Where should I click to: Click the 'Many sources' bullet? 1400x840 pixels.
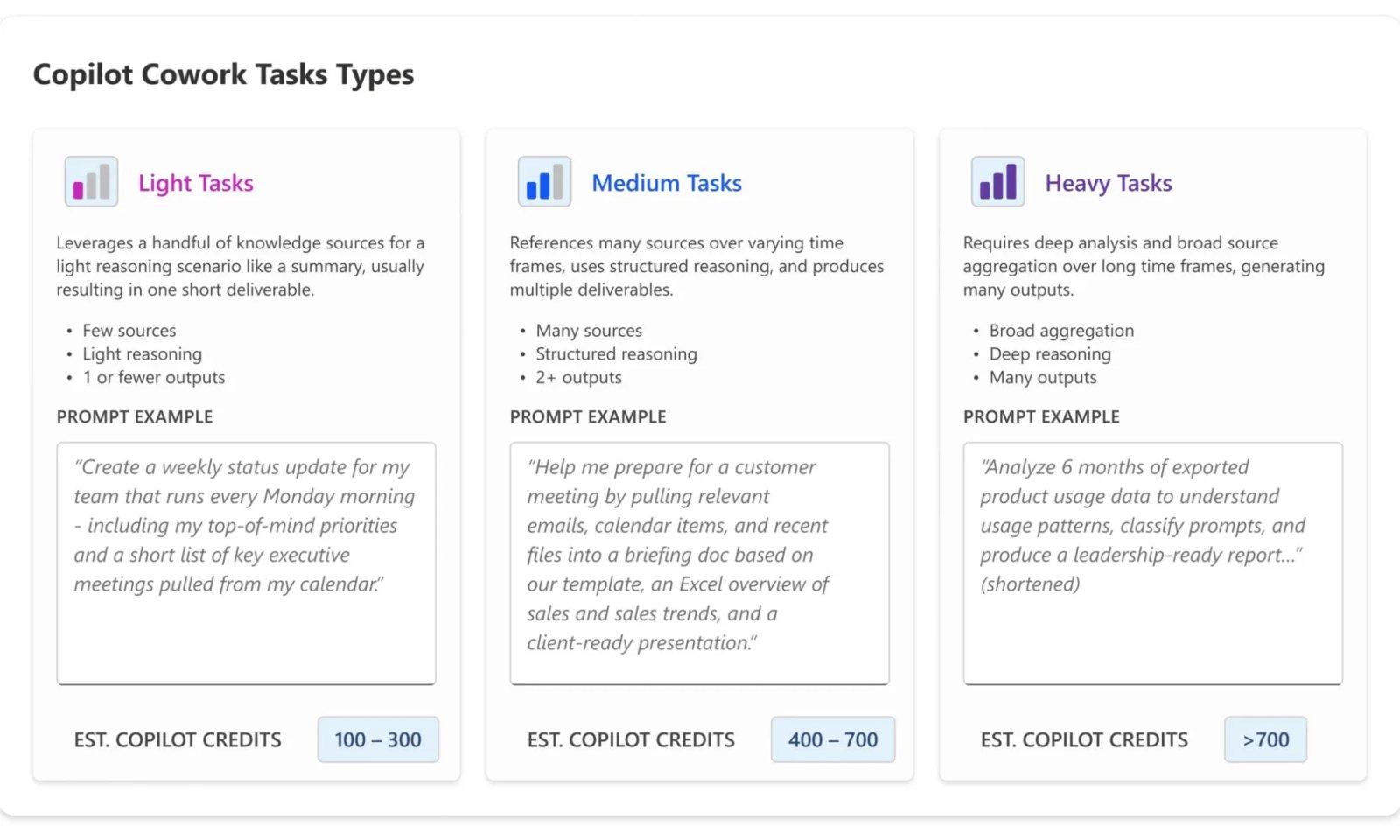(x=589, y=331)
